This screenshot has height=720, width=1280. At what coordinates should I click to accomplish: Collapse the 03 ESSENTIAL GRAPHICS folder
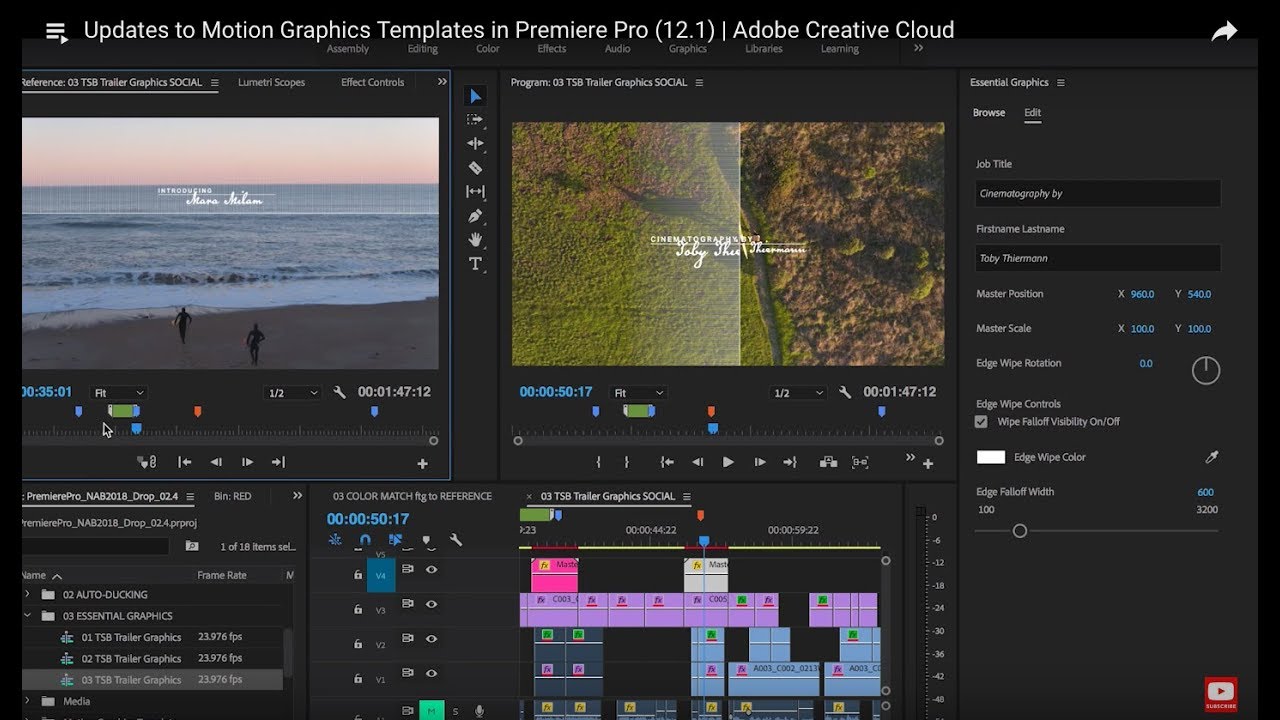(x=28, y=616)
